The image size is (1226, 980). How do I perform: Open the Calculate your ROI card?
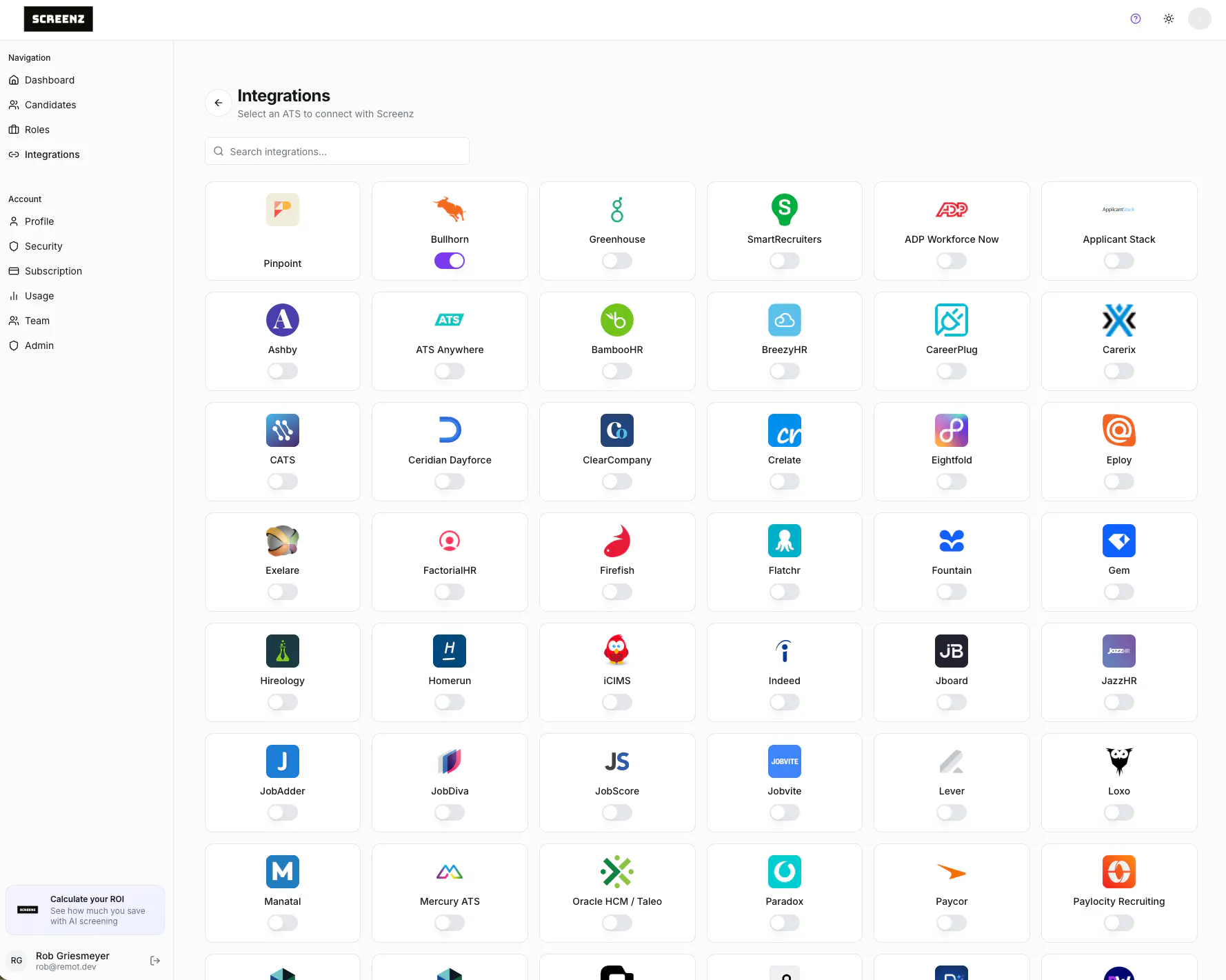pyautogui.click(x=85, y=910)
